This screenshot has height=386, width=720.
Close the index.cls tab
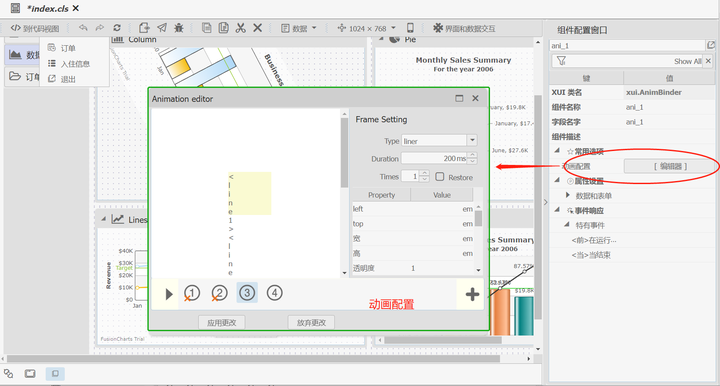(x=76, y=8)
